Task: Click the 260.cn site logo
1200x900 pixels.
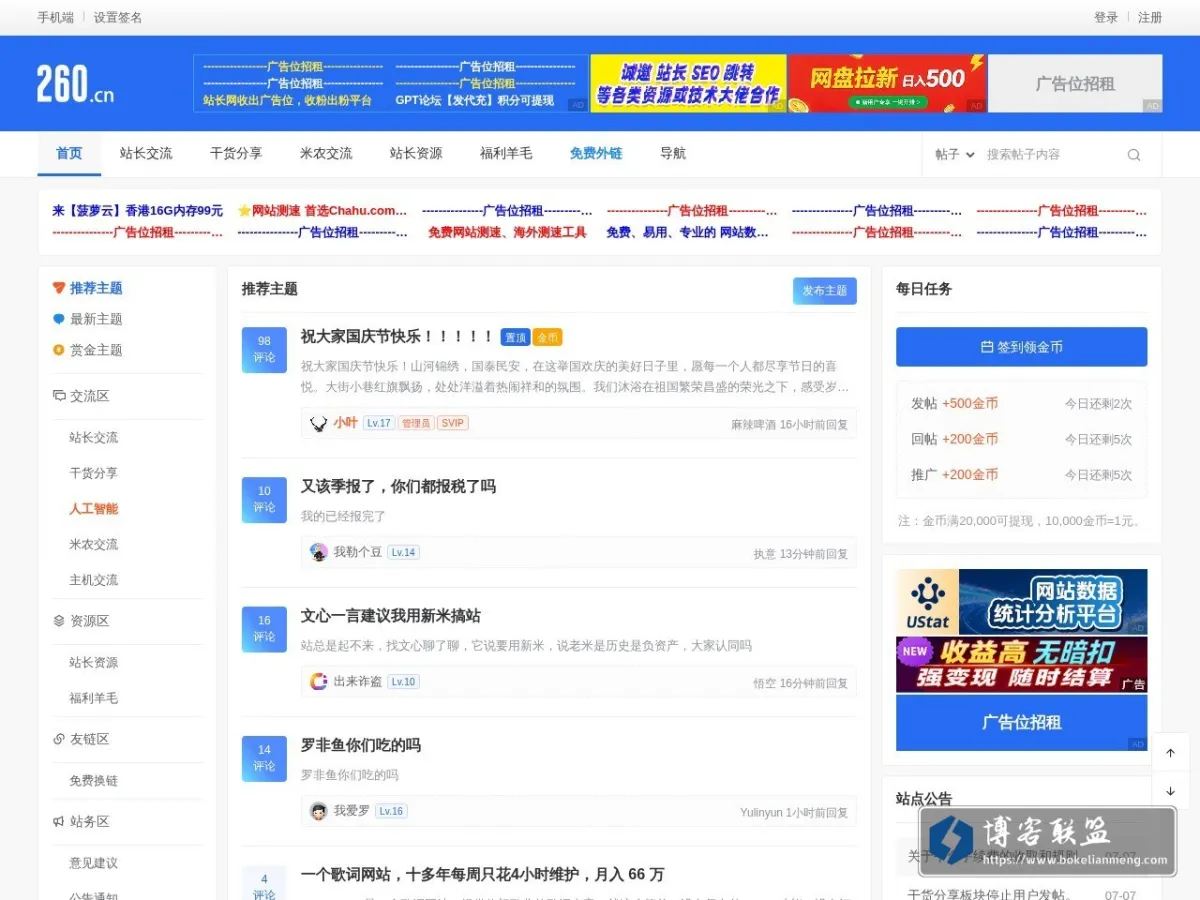Action: [76, 84]
